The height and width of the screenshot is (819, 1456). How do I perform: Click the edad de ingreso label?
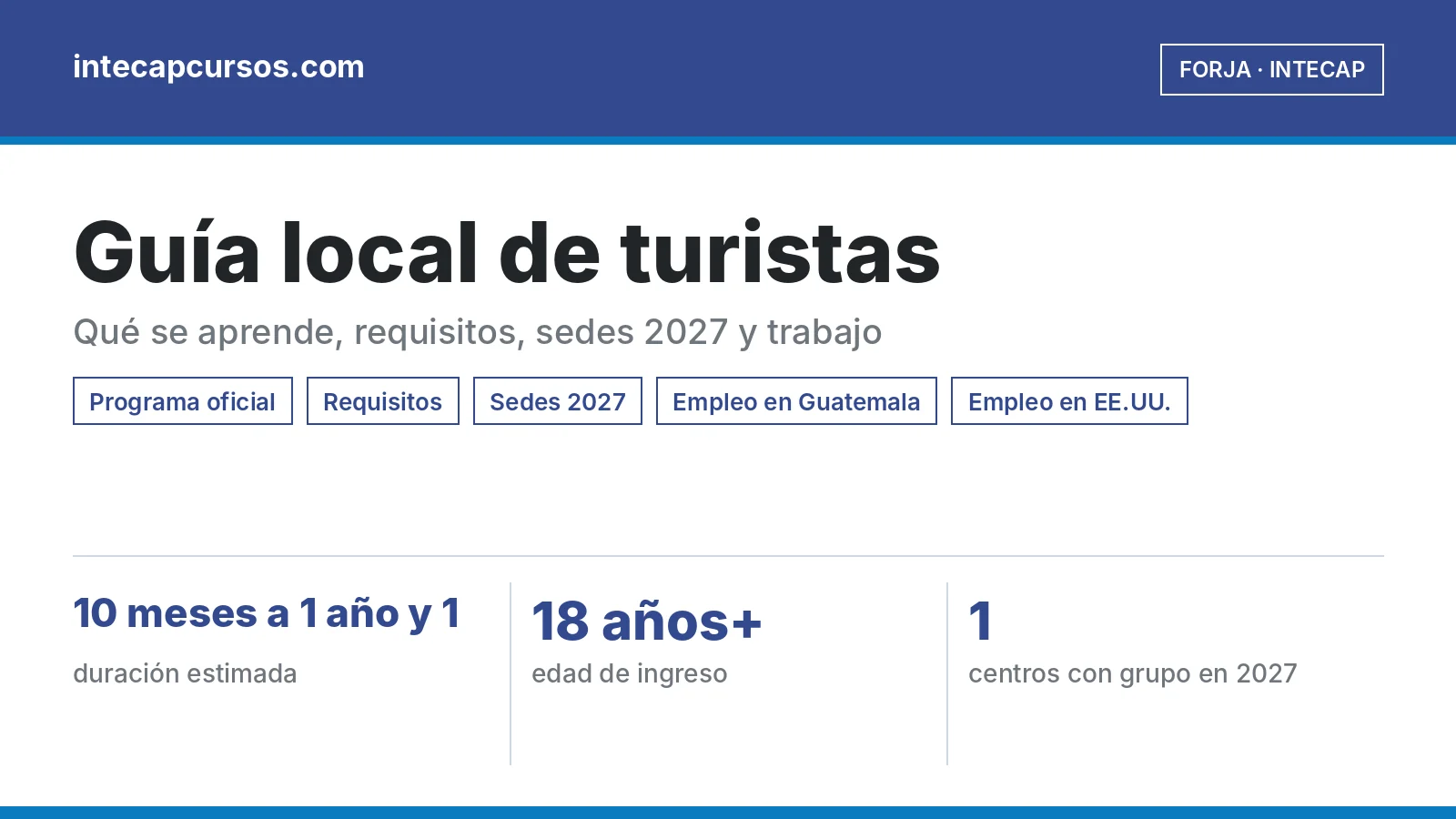[630, 673]
